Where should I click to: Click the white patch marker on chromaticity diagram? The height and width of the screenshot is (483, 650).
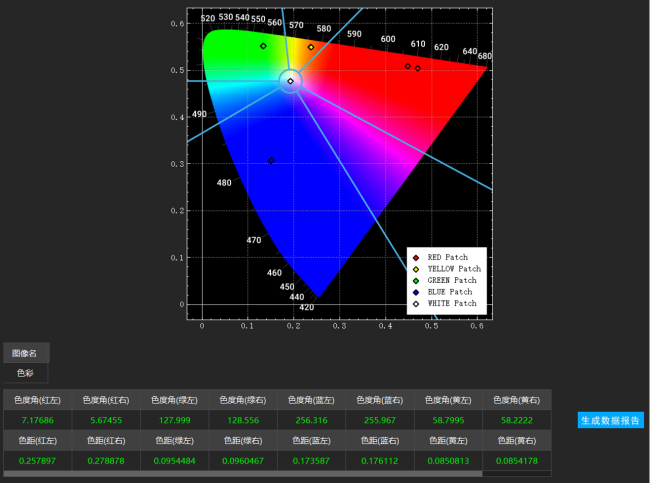(x=290, y=81)
